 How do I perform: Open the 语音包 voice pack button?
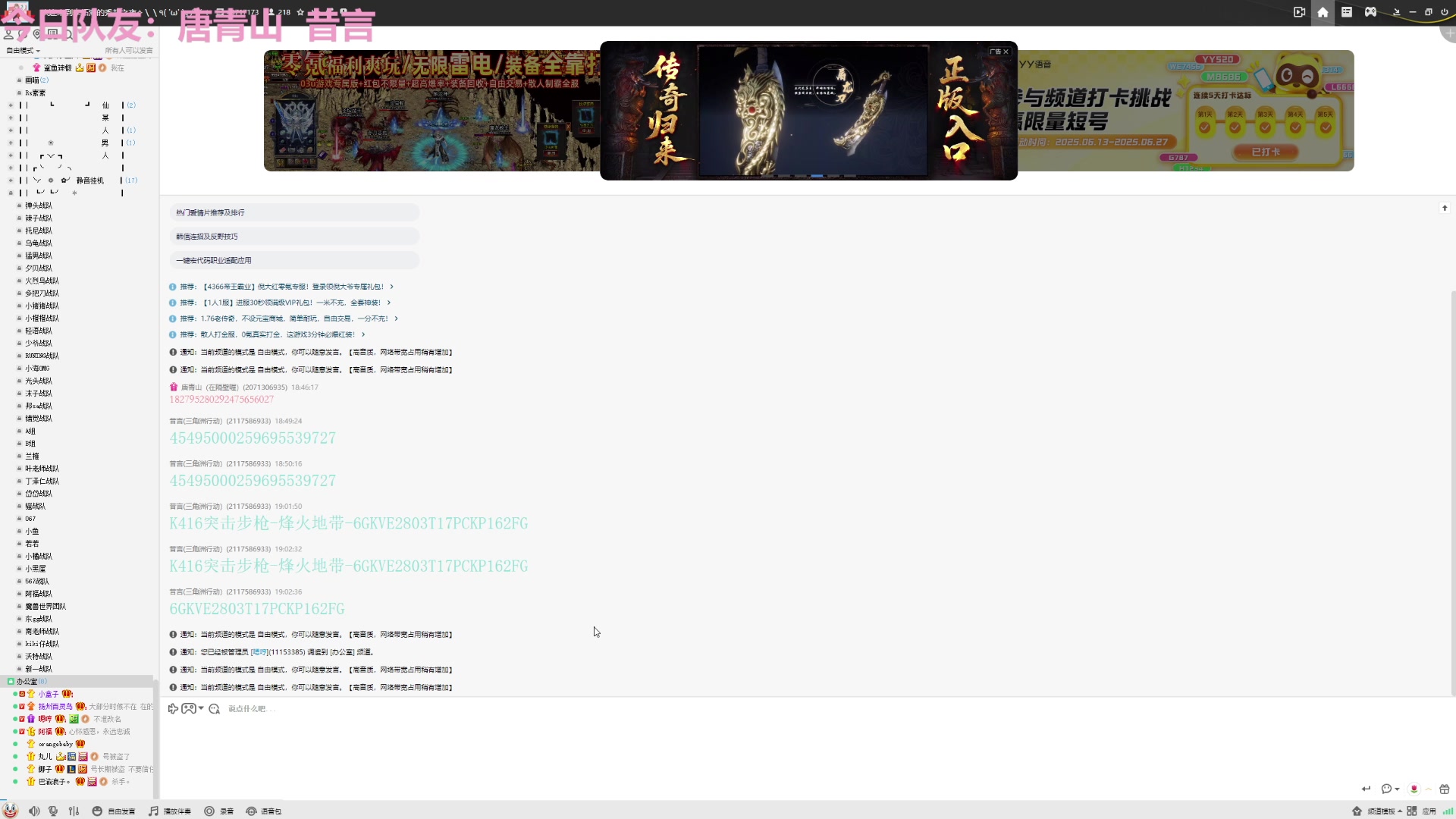click(263, 811)
